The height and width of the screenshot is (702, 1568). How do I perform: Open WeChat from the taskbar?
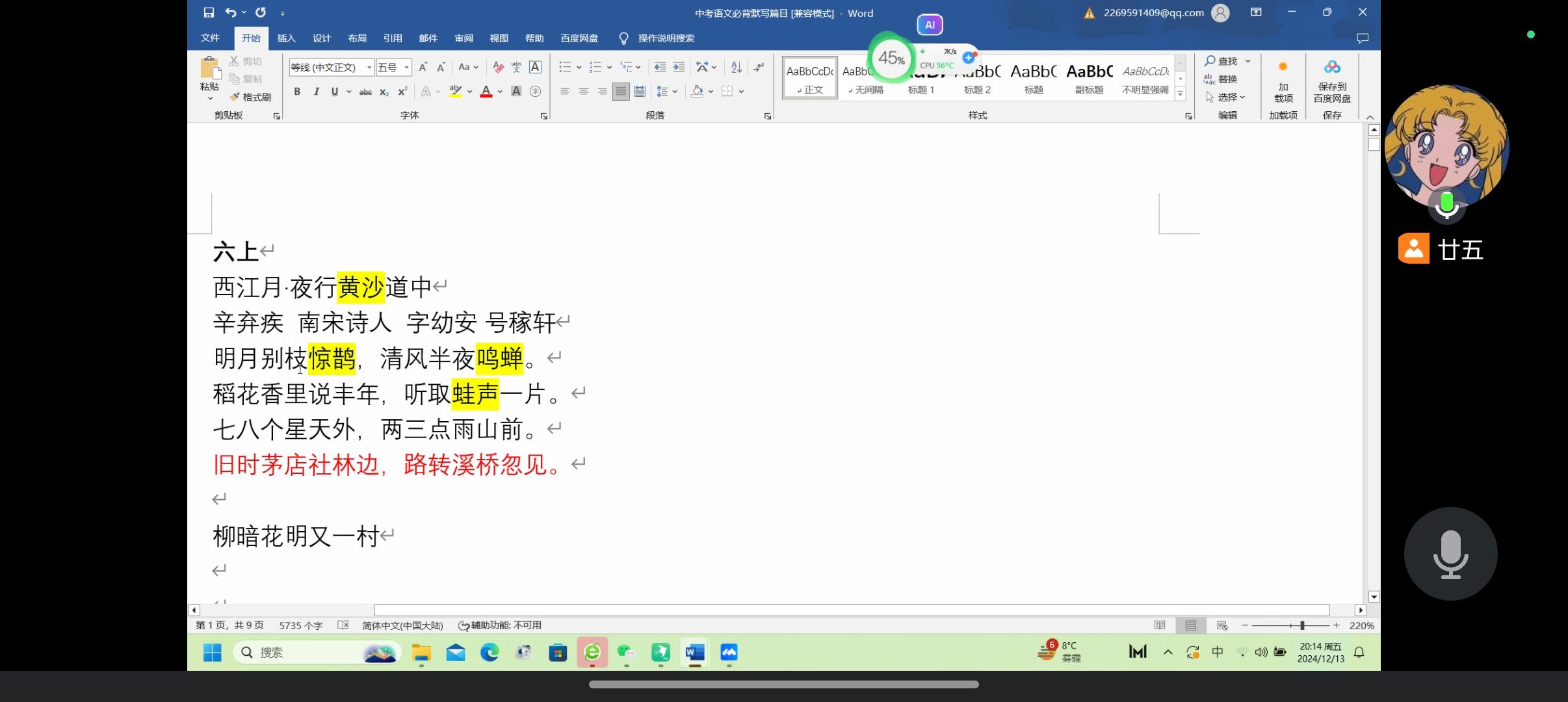click(x=626, y=652)
